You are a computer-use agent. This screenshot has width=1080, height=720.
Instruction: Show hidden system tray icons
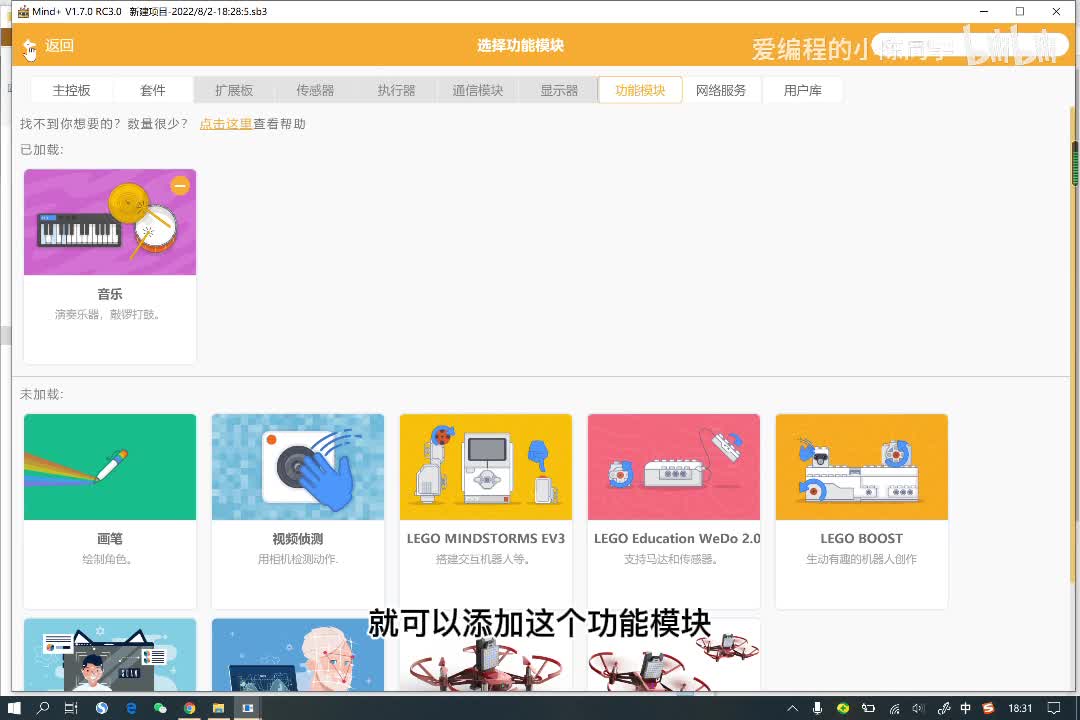793,708
